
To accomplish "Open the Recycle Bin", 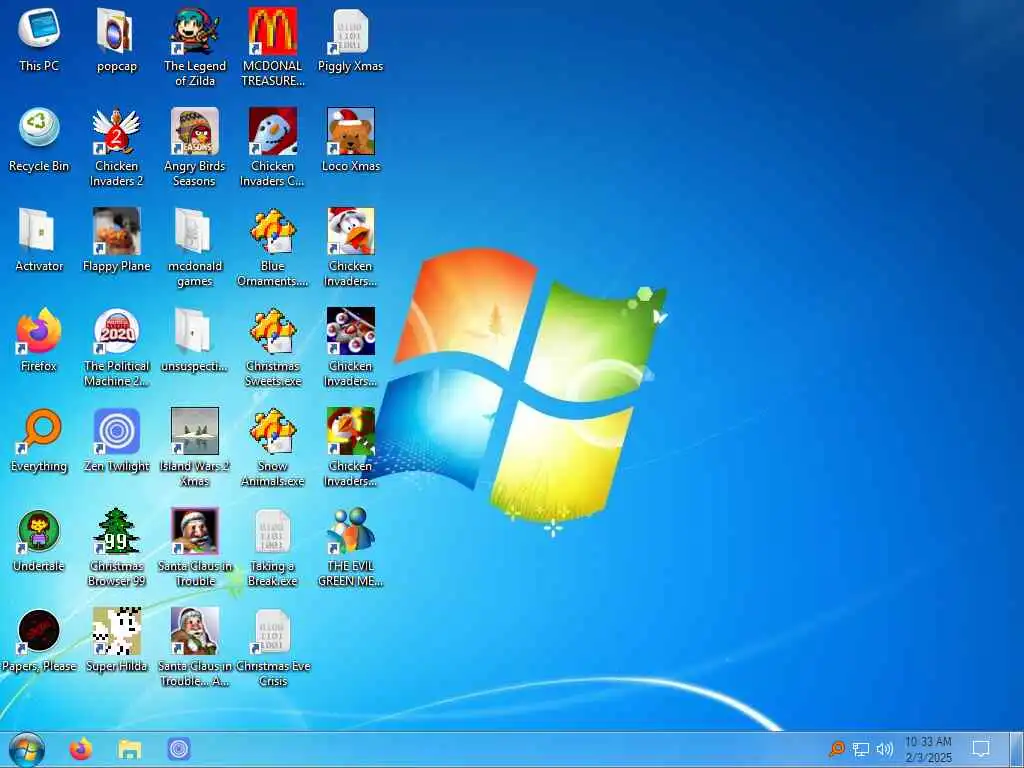I will click(39, 140).
